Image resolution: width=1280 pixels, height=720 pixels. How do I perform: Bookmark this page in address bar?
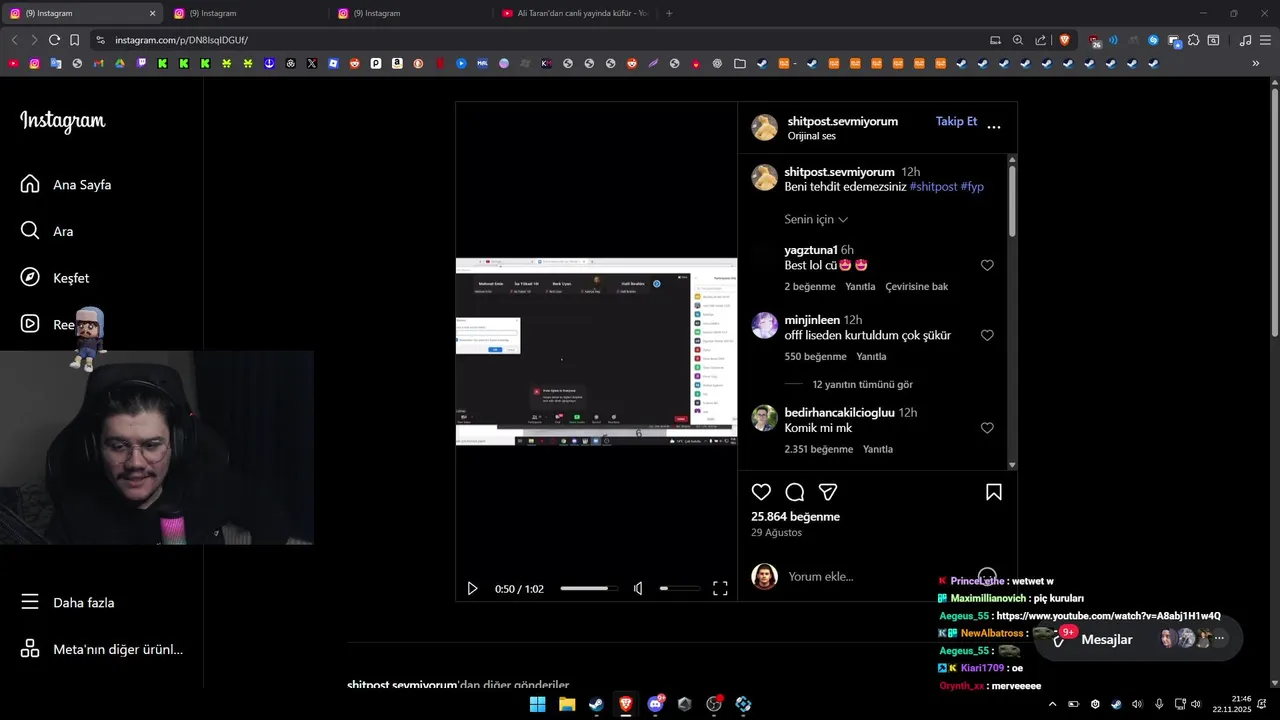pos(74,40)
